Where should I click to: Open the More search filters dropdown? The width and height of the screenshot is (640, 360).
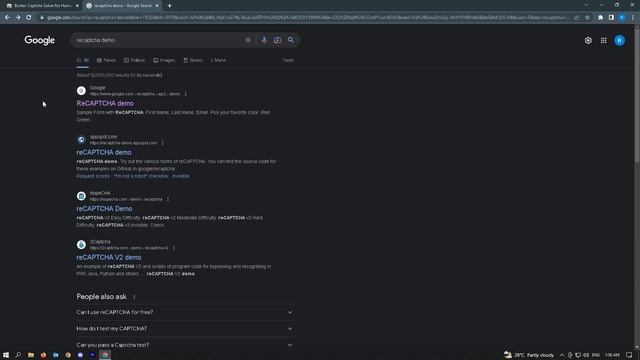click(x=218, y=60)
